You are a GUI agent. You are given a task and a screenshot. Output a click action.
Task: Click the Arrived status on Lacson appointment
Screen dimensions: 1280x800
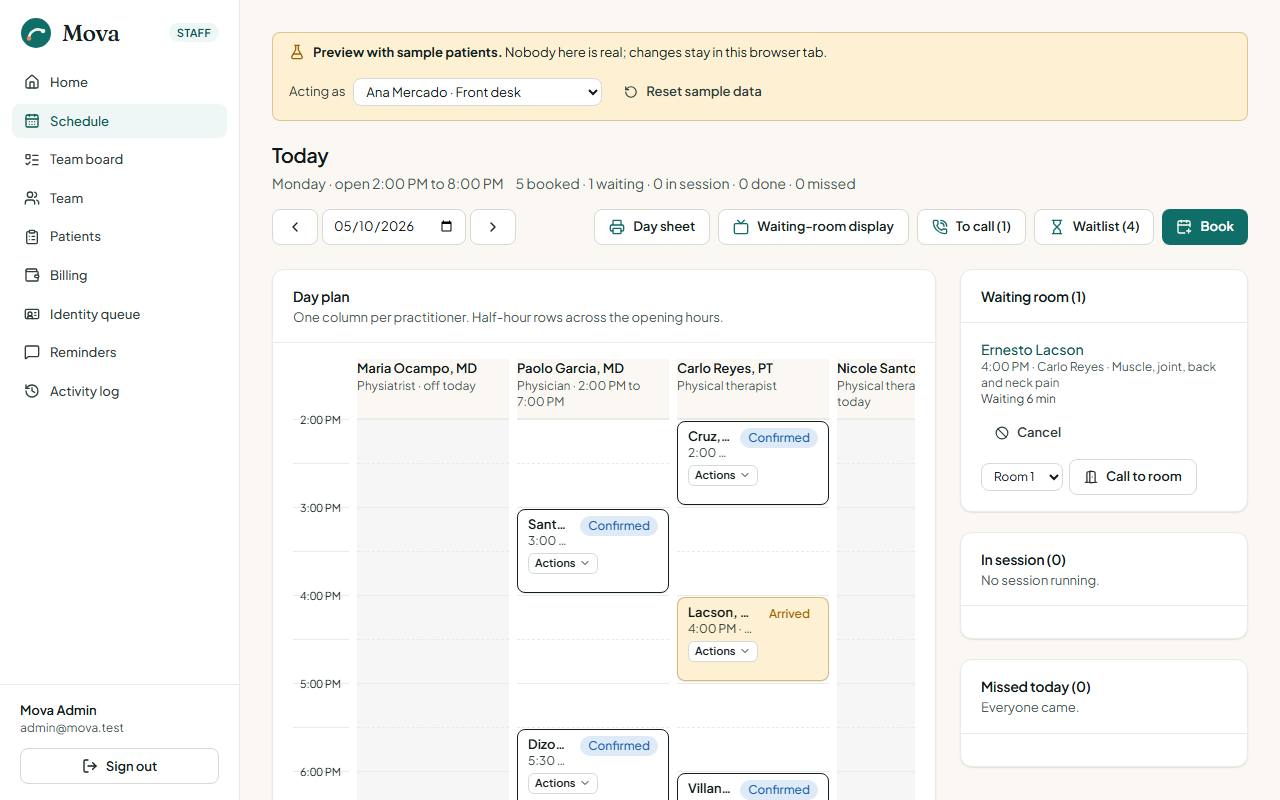(789, 614)
